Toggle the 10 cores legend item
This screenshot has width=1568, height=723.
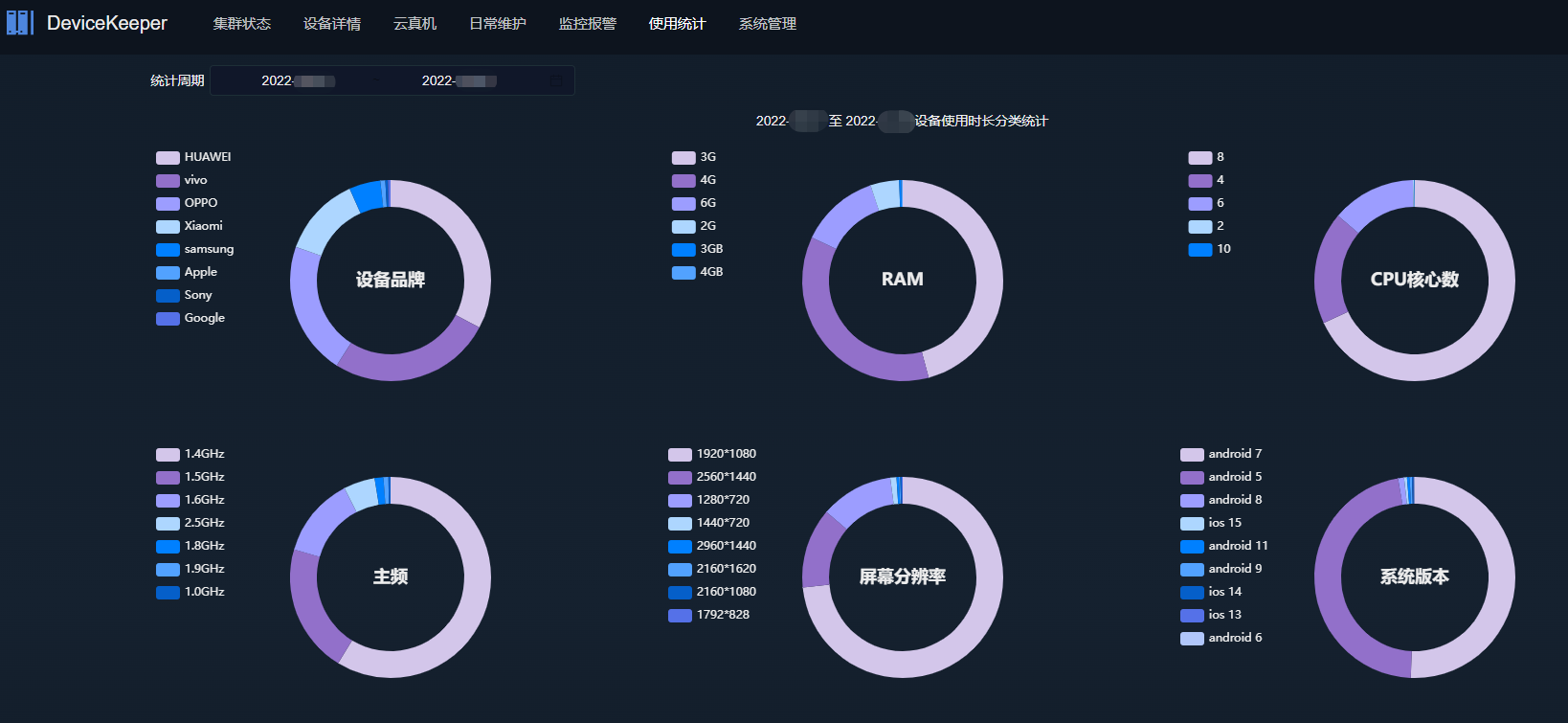pyautogui.click(x=1210, y=249)
